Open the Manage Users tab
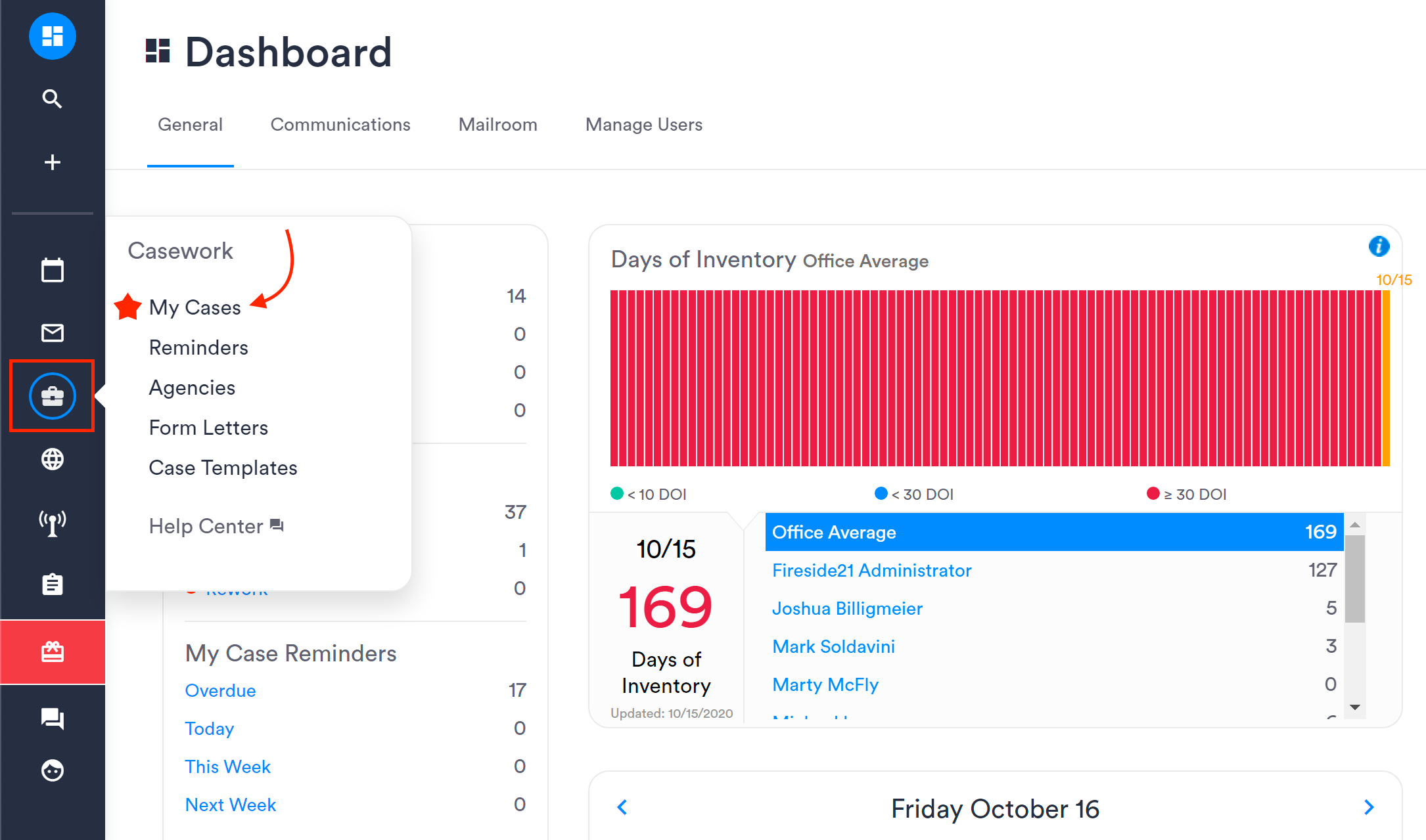 644,125
